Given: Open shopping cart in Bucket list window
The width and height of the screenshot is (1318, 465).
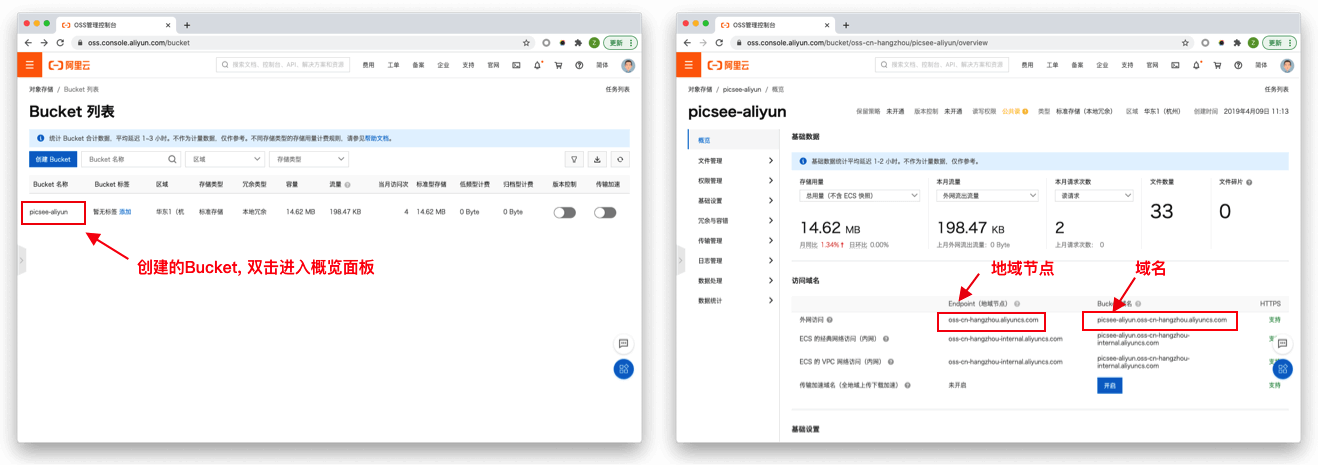Looking at the screenshot, I should (x=558, y=65).
